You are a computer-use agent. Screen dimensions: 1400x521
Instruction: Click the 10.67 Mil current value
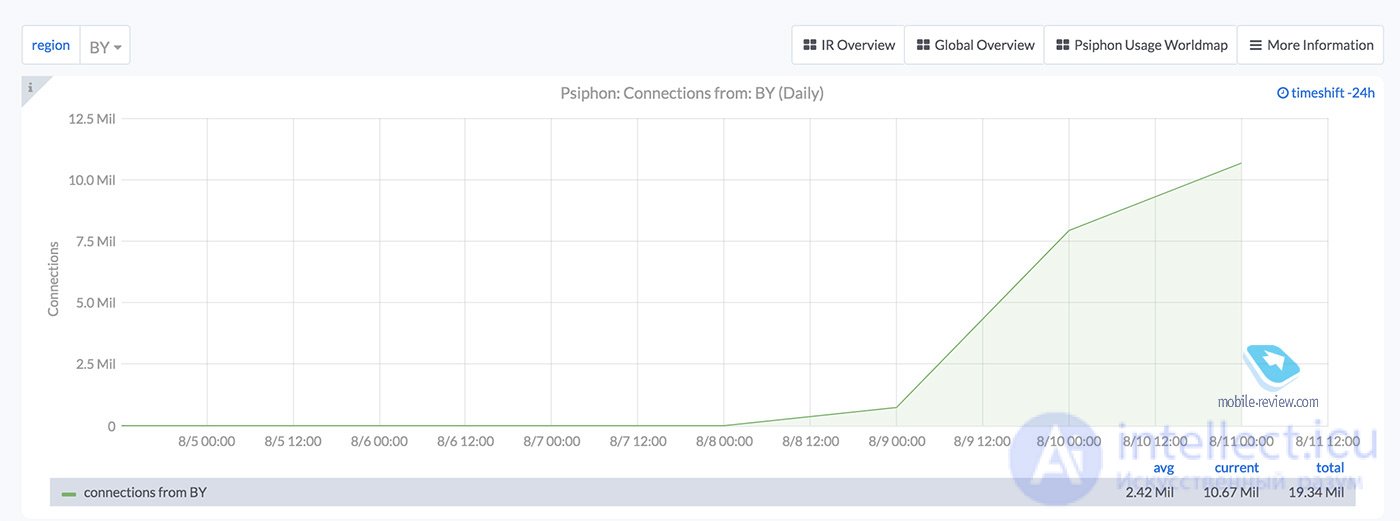point(1231,492)
